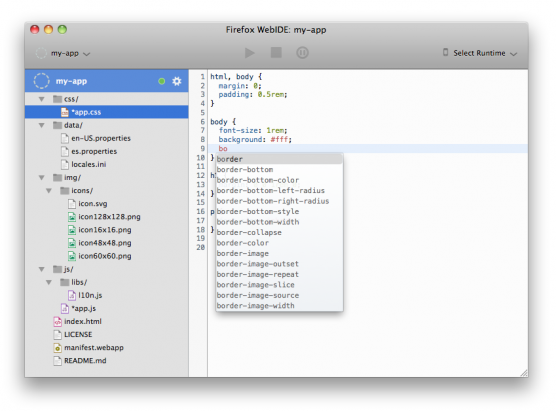Collapse the icons/ subfolder

[49, 191]
